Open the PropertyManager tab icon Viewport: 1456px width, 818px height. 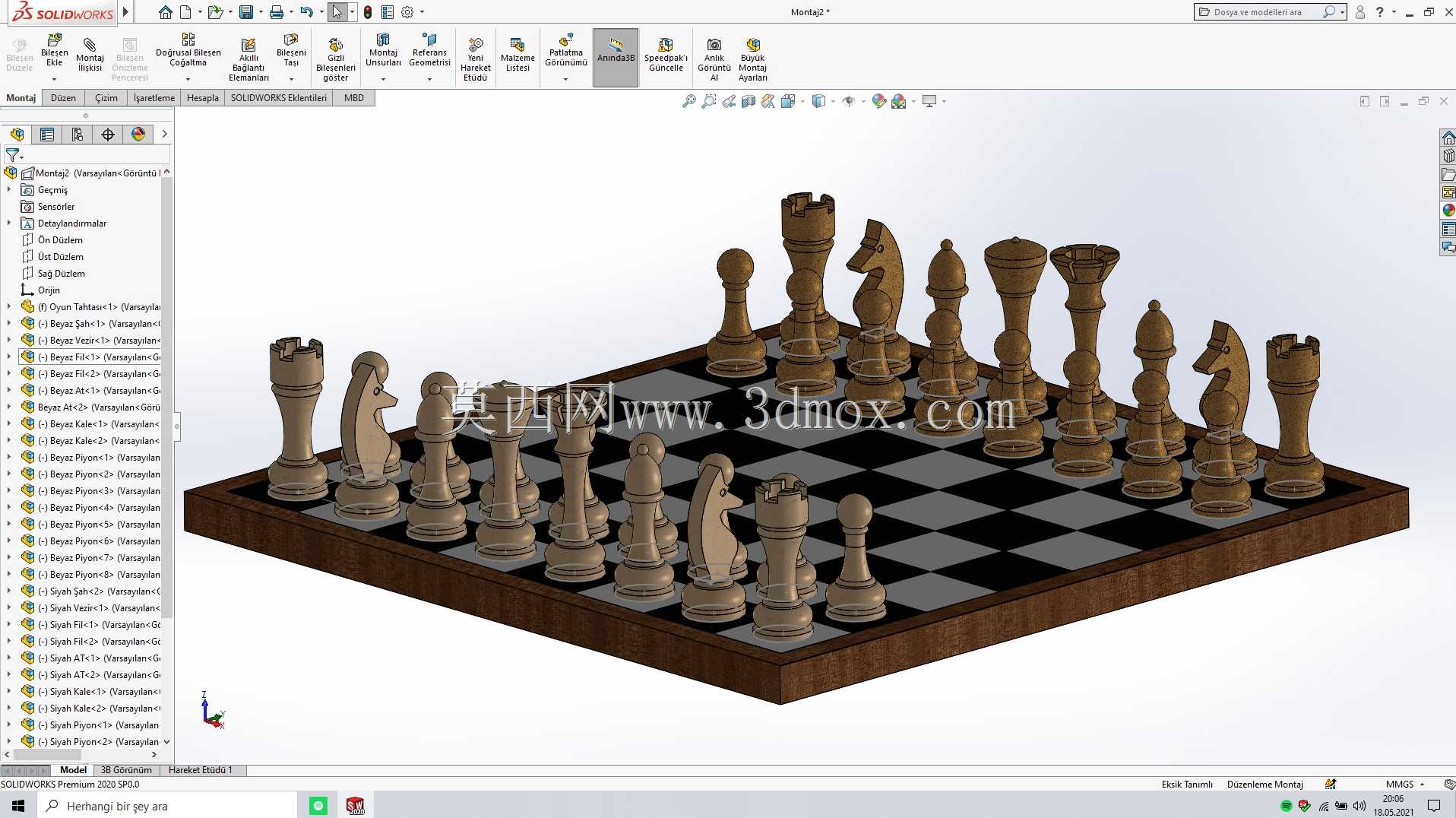pyautogui.click(x=47, y=135)
